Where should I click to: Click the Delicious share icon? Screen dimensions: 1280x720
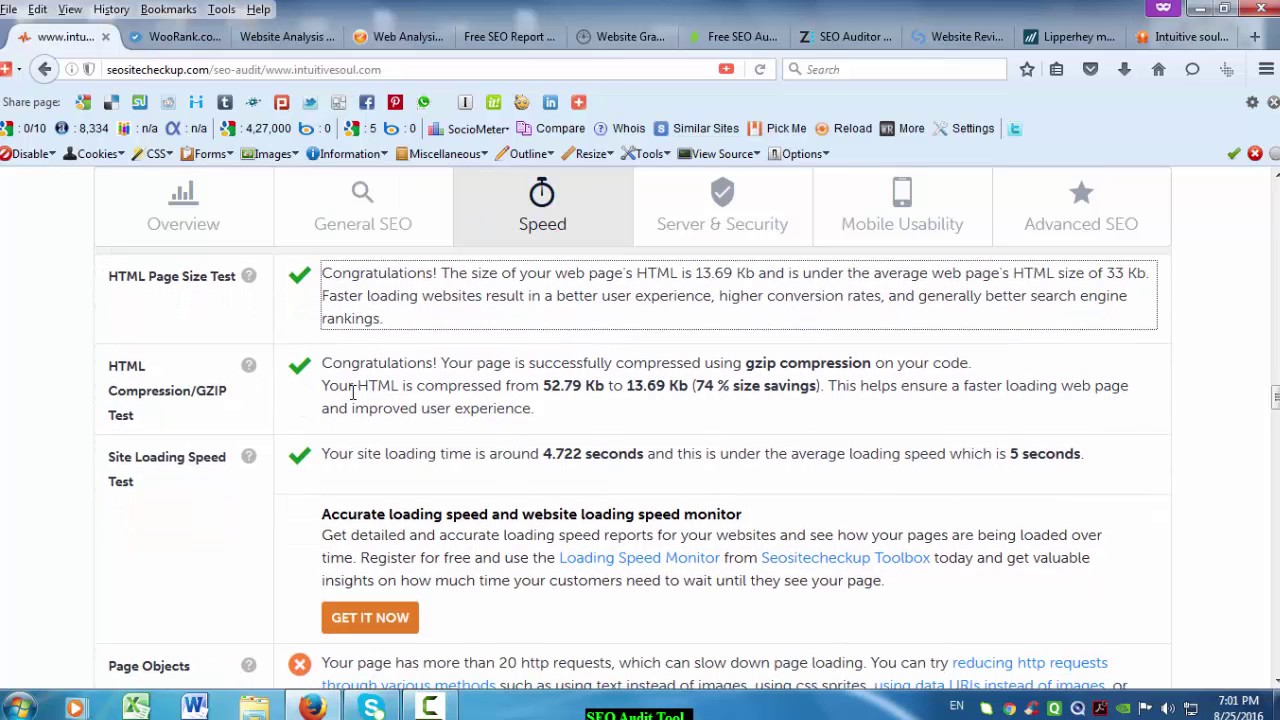(111, 102)
